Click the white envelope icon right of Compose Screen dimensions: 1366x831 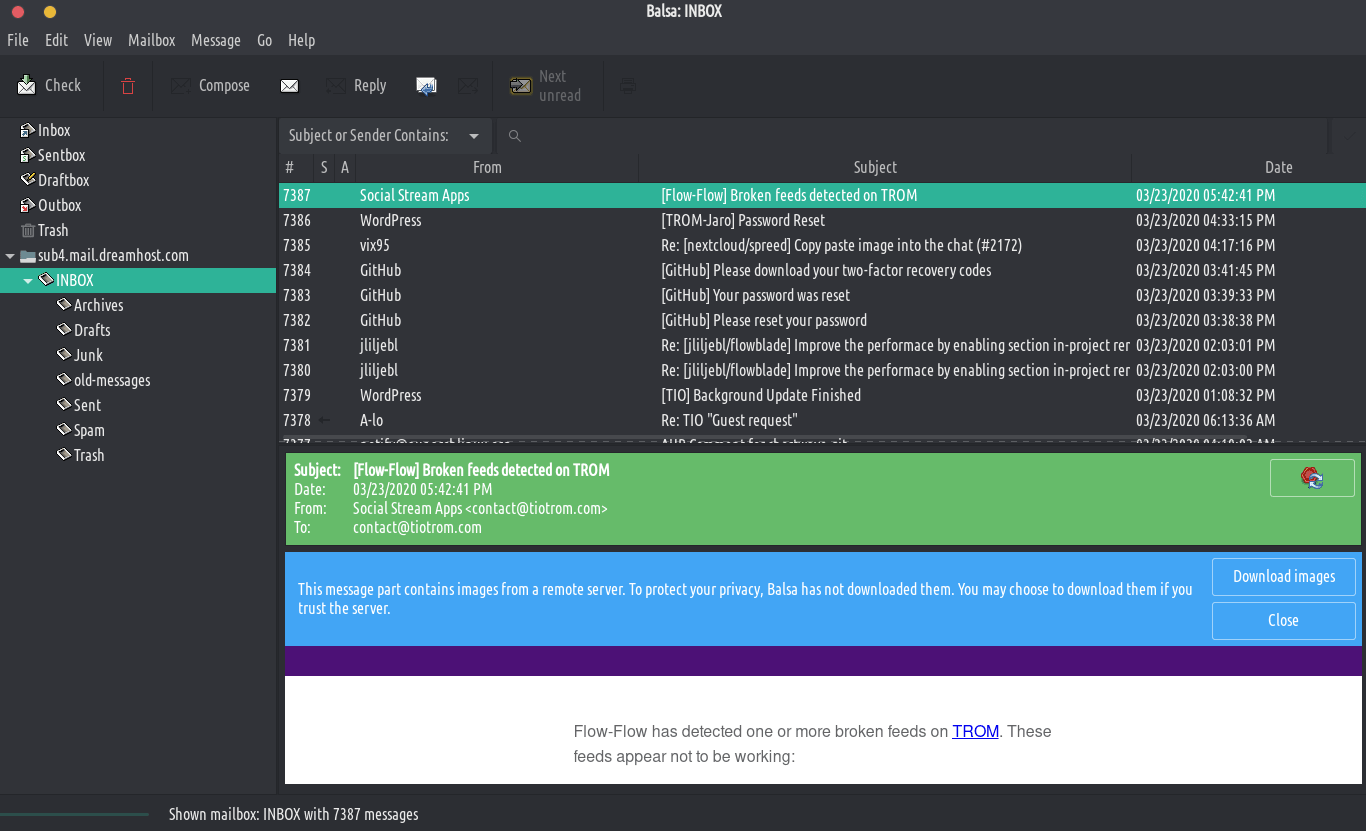[x=289, y=86]
